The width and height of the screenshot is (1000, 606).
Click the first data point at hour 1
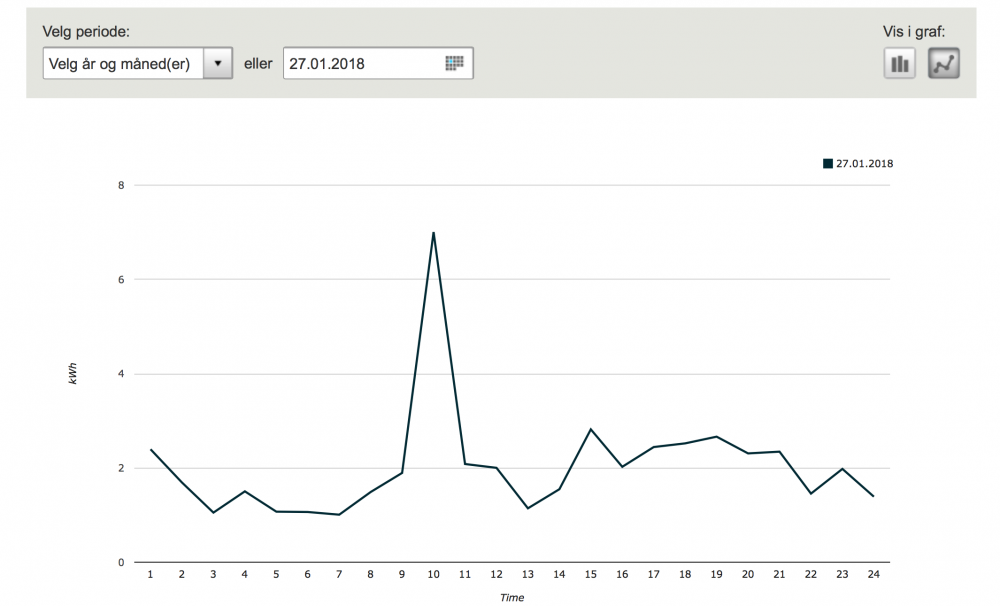click(150, 449)
